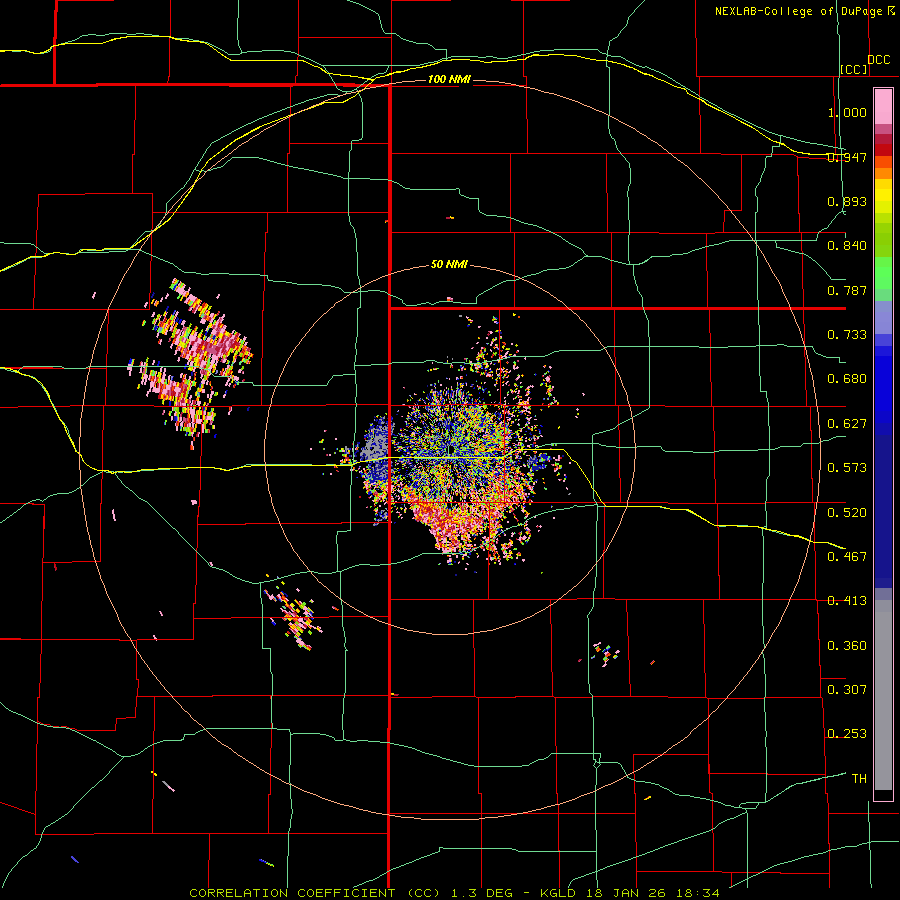Click the 50 NMI range ring label
This screenshot has height=900, width=900.
point(449,265)
